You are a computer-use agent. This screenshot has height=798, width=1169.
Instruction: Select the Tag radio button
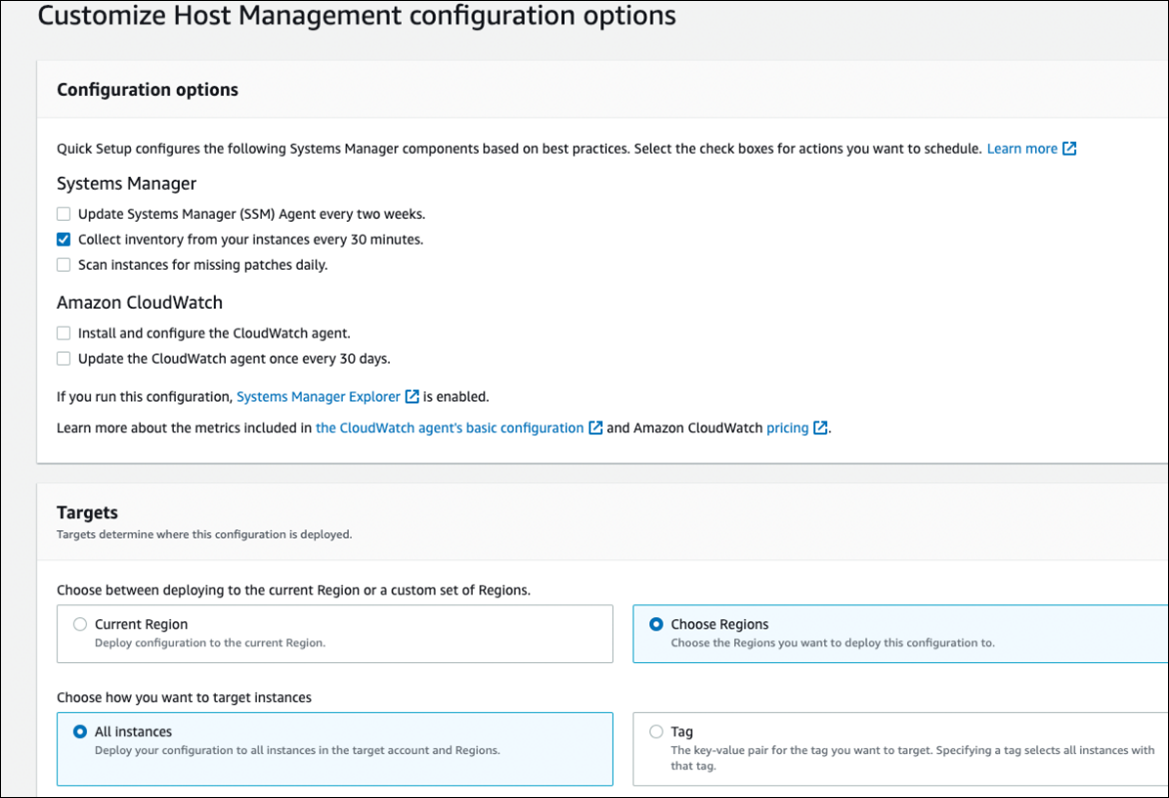click(656, 732)
